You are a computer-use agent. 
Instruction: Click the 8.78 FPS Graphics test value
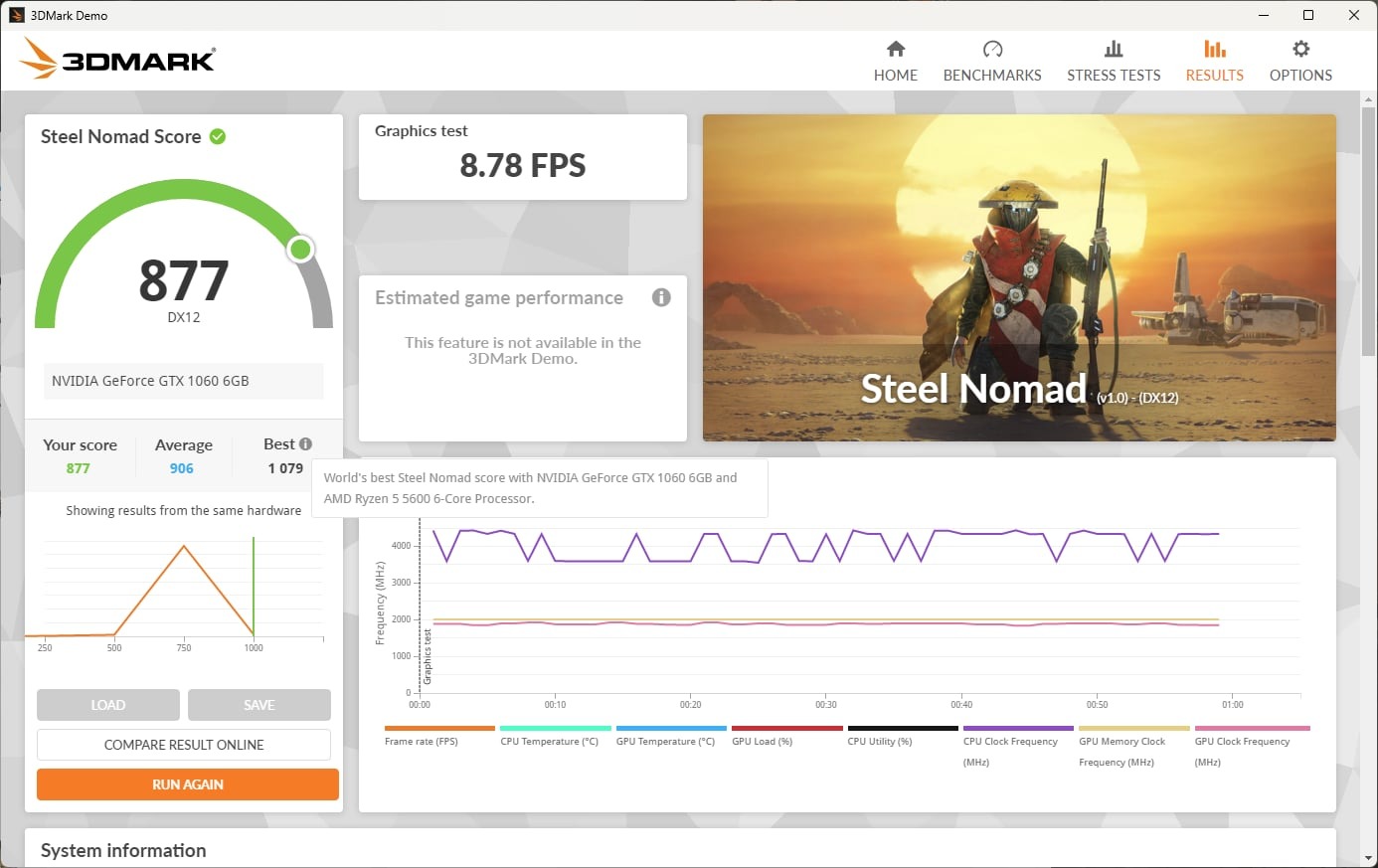[523, 165]
